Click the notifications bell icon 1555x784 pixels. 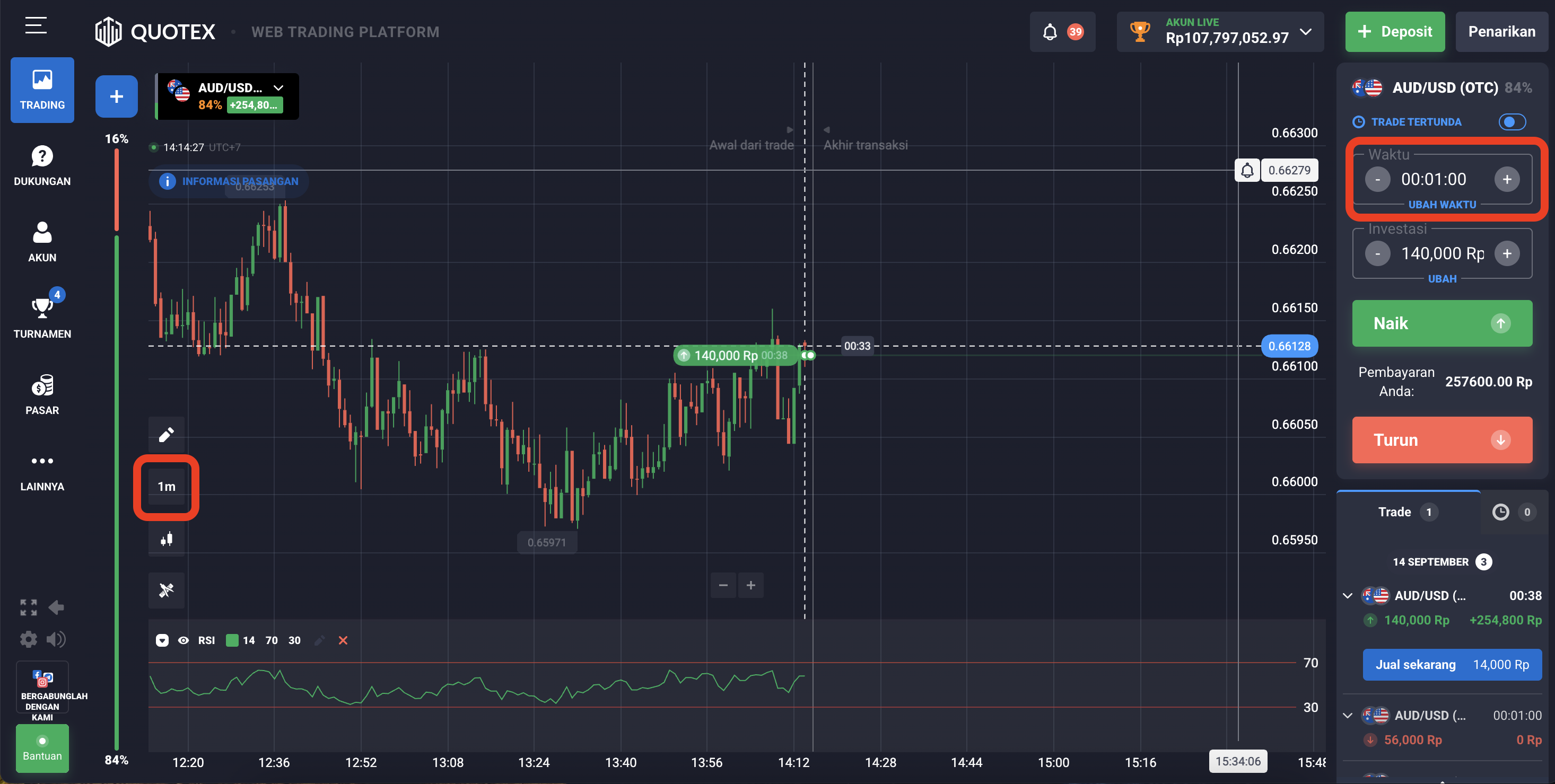pos(1050,32)
